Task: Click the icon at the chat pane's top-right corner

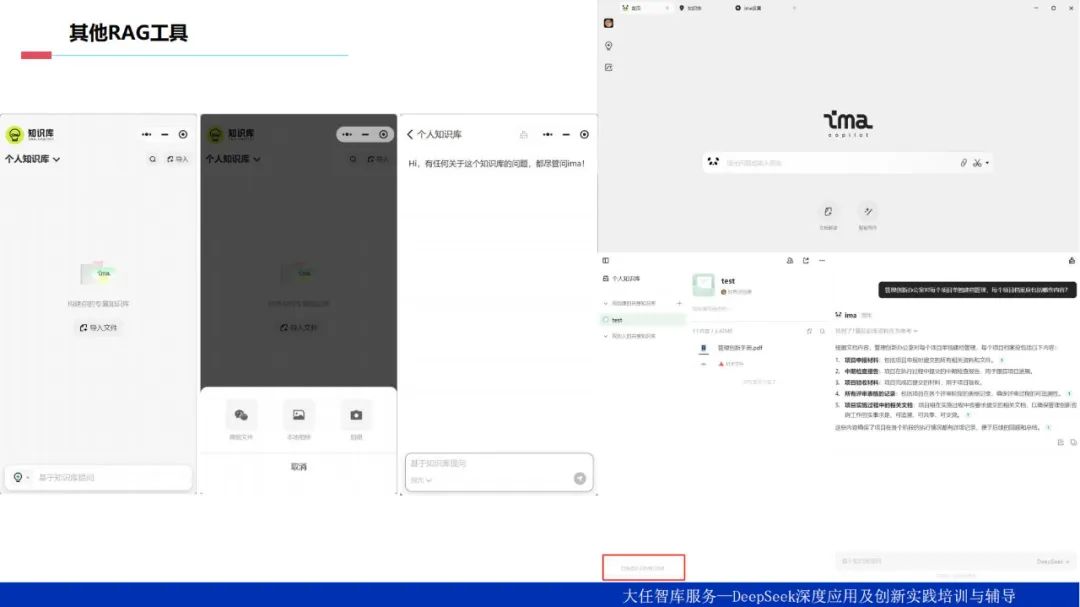Action: pyautogui.click(x=1072, y=260)
